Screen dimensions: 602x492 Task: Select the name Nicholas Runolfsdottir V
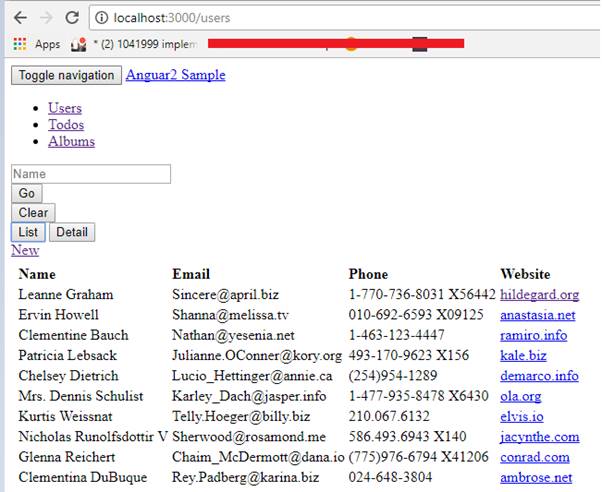[93, 437]
